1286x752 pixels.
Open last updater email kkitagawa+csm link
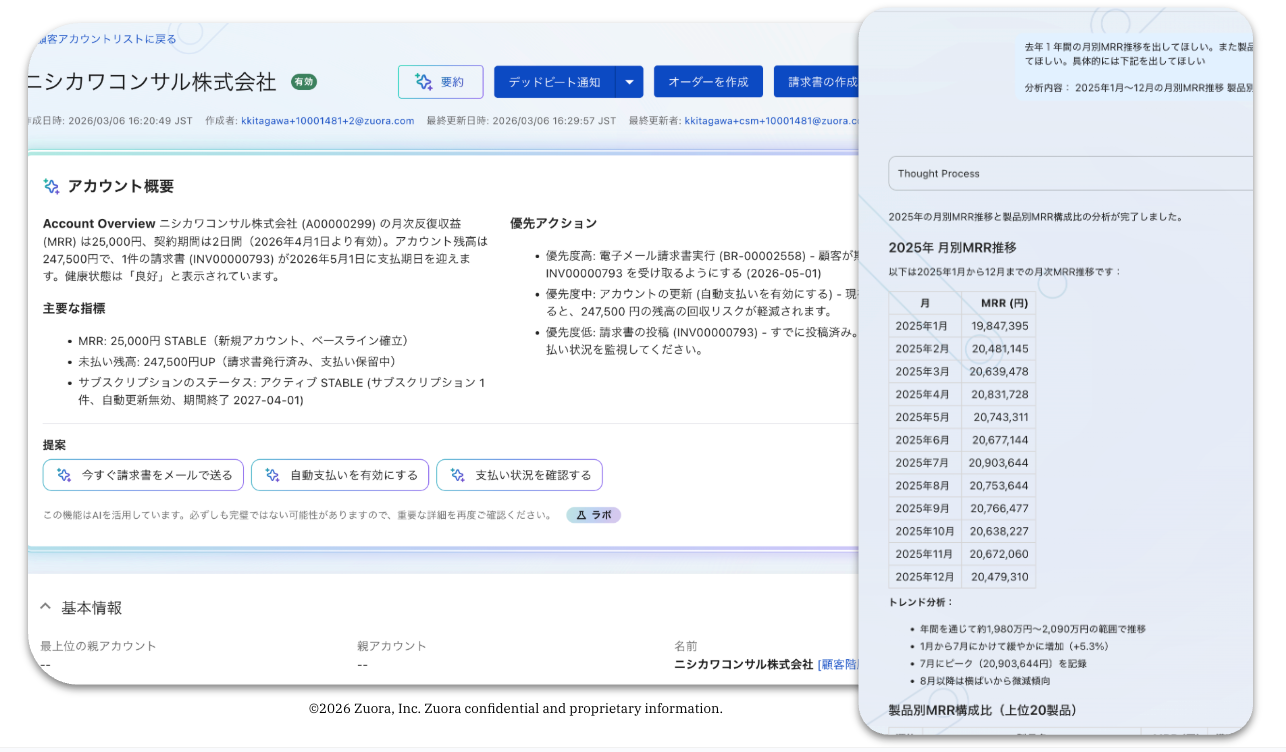771,121
